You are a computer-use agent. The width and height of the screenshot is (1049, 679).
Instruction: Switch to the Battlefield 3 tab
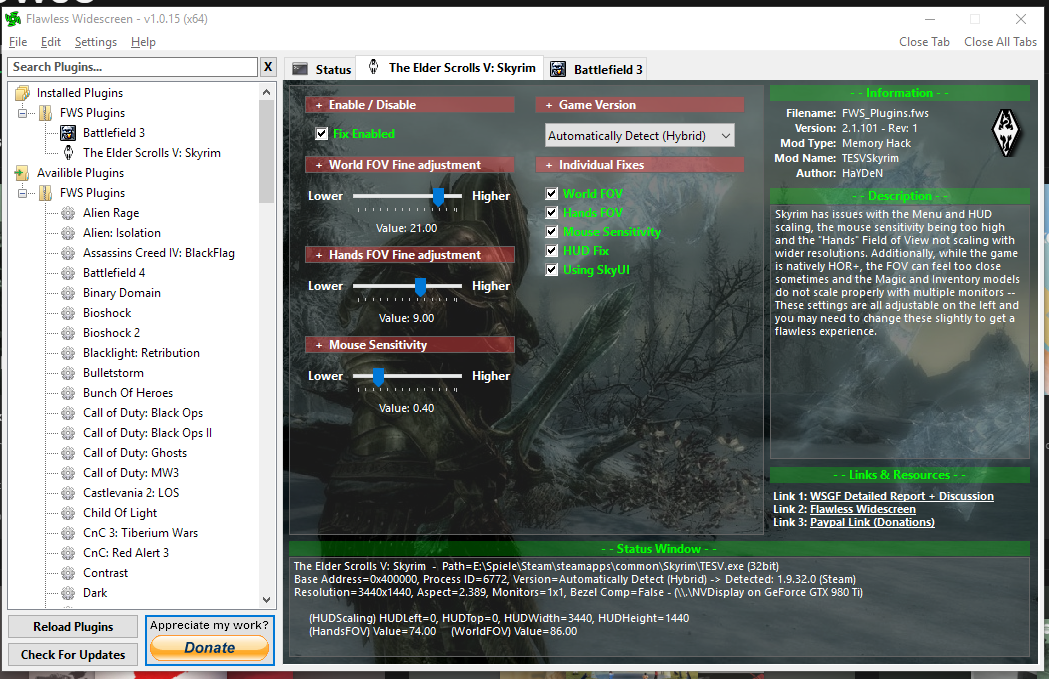coord(598,69)
